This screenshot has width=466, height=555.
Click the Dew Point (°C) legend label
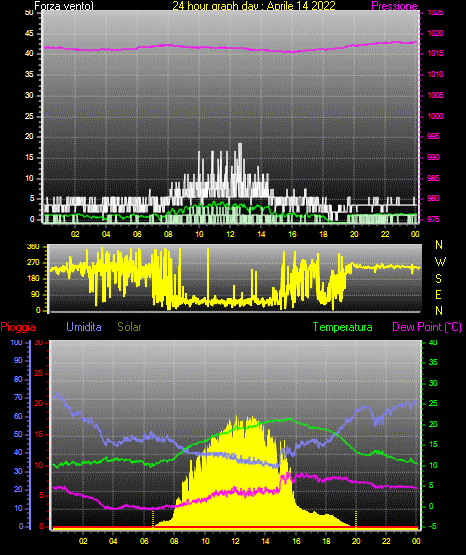click(x=427, y=327)
